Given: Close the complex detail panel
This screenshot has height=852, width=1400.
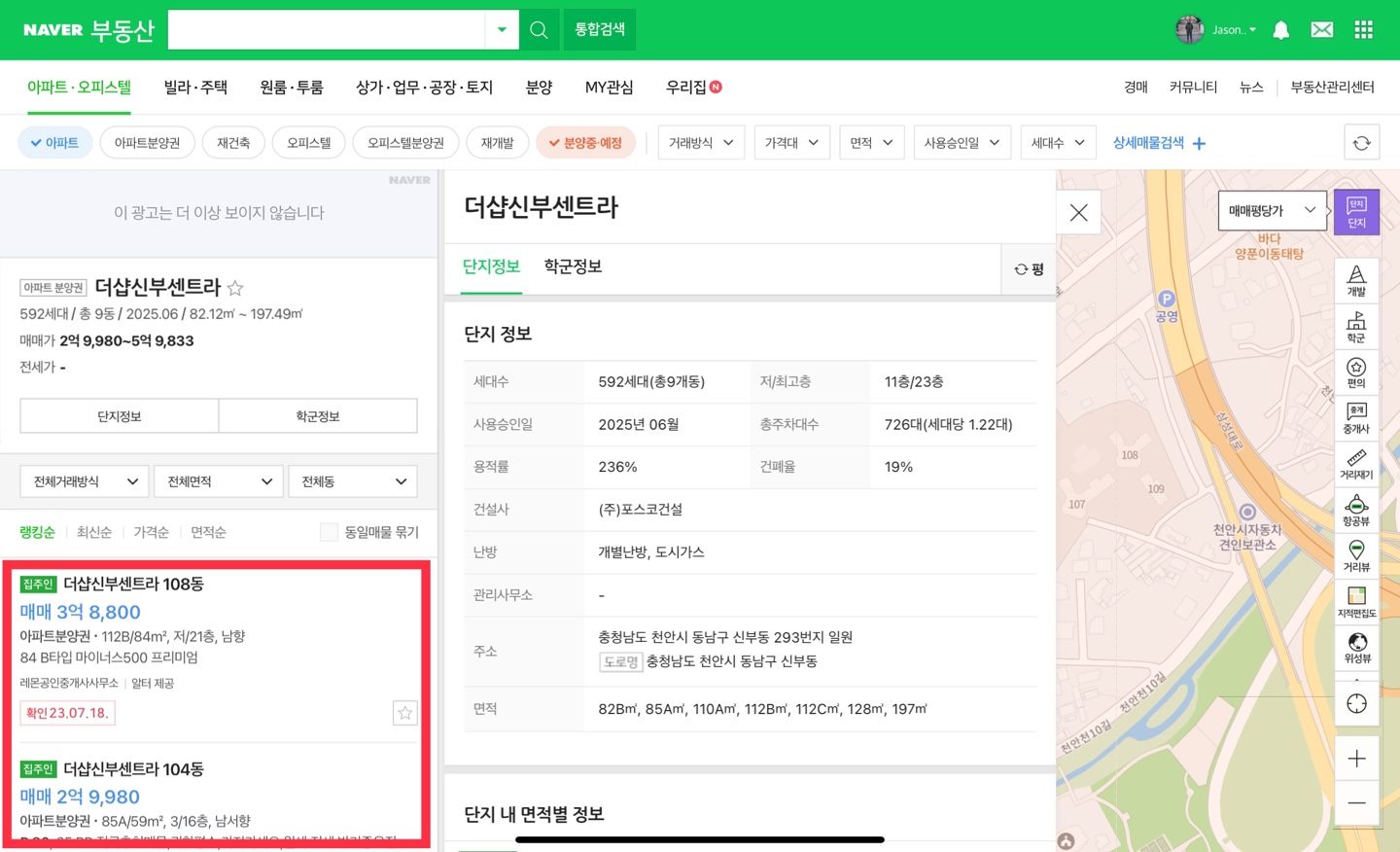Looking at the screenshot, I should (1079, 213).
